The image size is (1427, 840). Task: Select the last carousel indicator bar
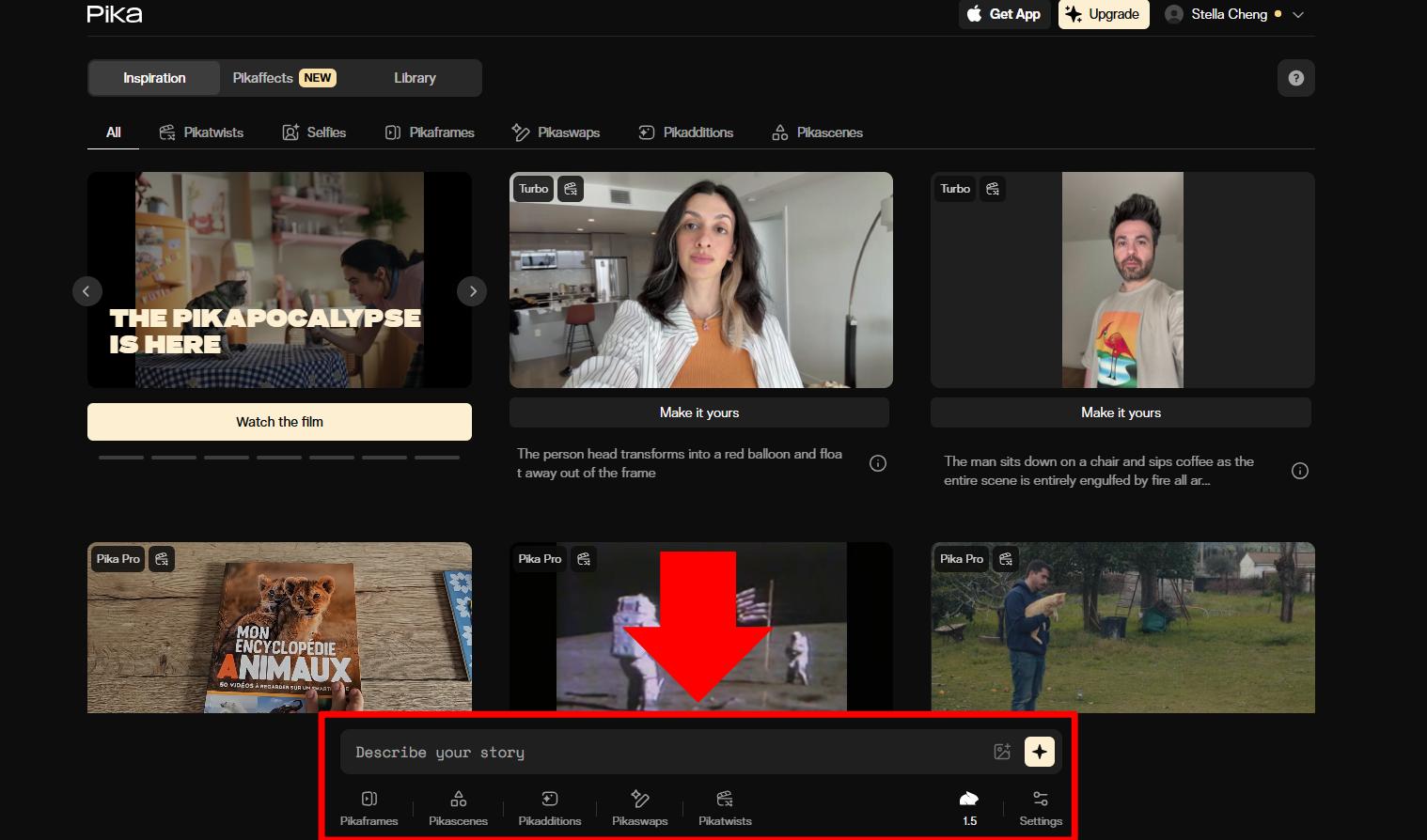(x=437, y=458)
